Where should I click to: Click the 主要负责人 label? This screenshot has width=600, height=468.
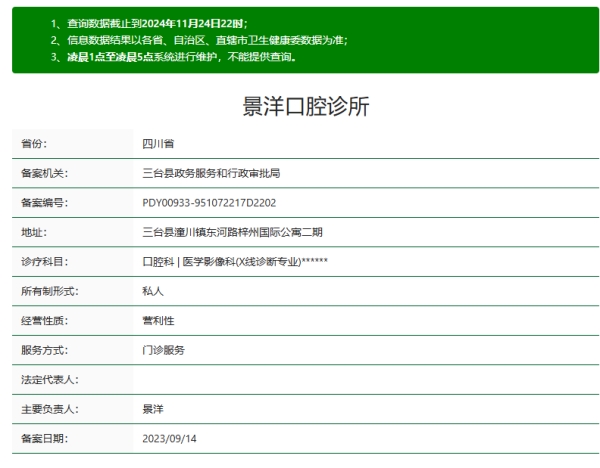coord(50,409)
